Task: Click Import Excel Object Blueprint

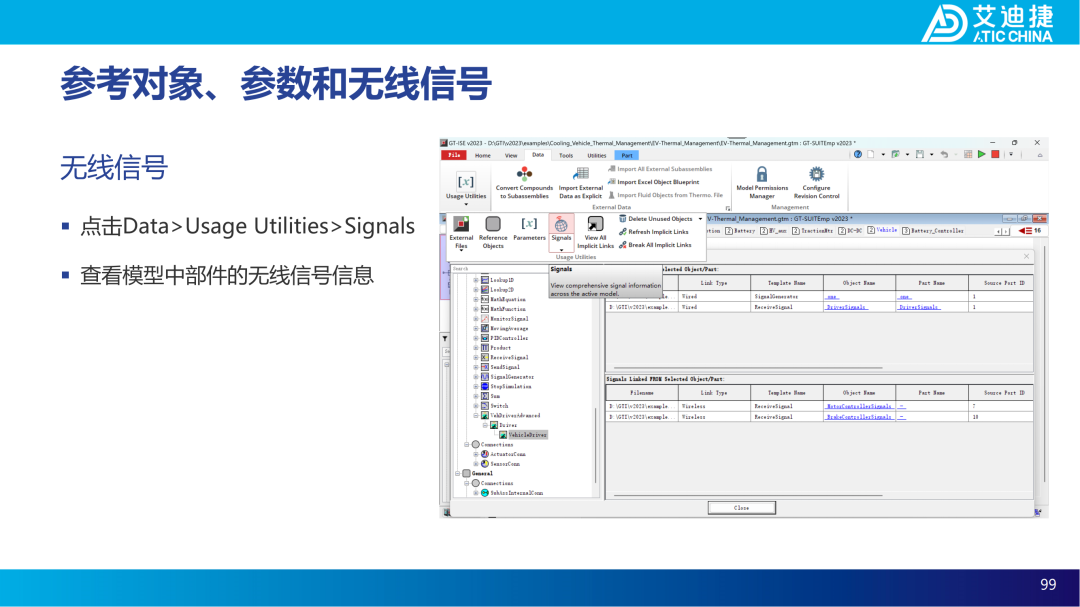Action: [653, 182]
